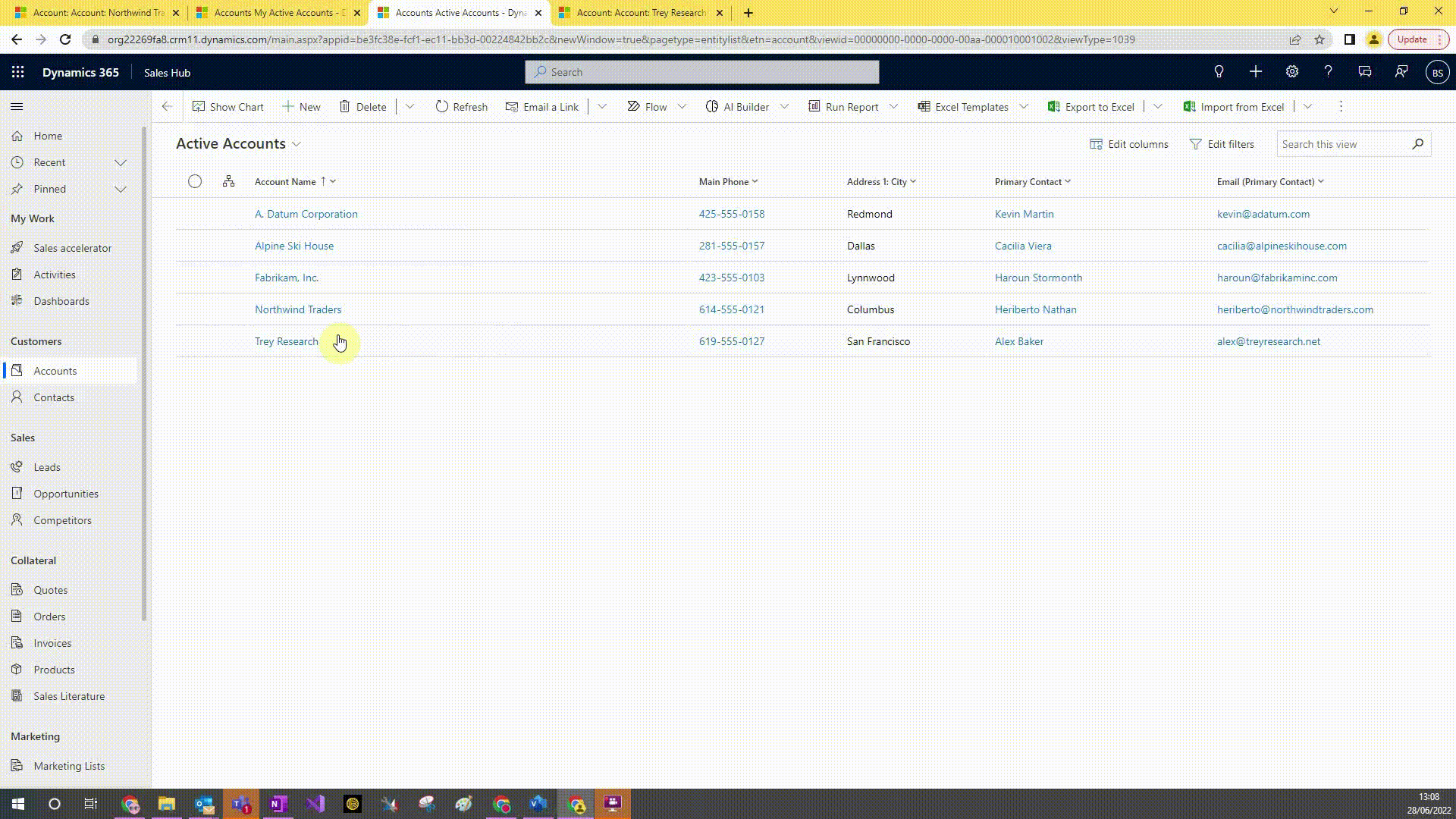1456x819 pixels.
Task: Open the lightbulb assistant icon in header
Action: click(1219, 72)
